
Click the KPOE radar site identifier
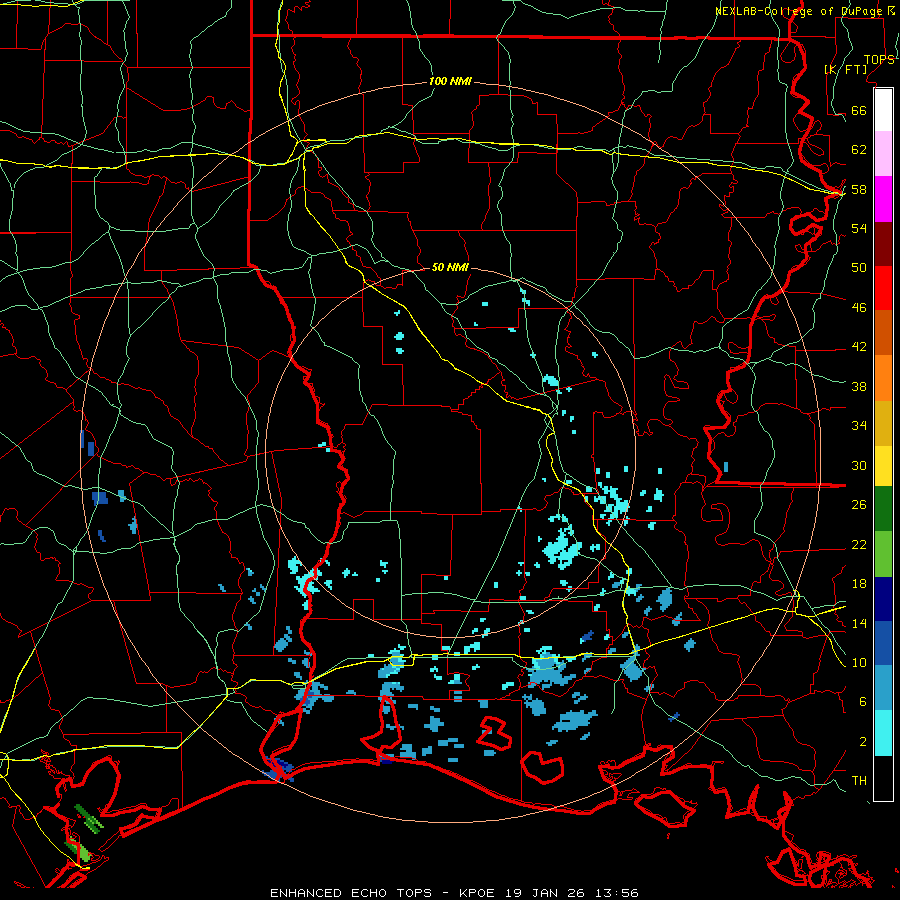coord(479,893)
